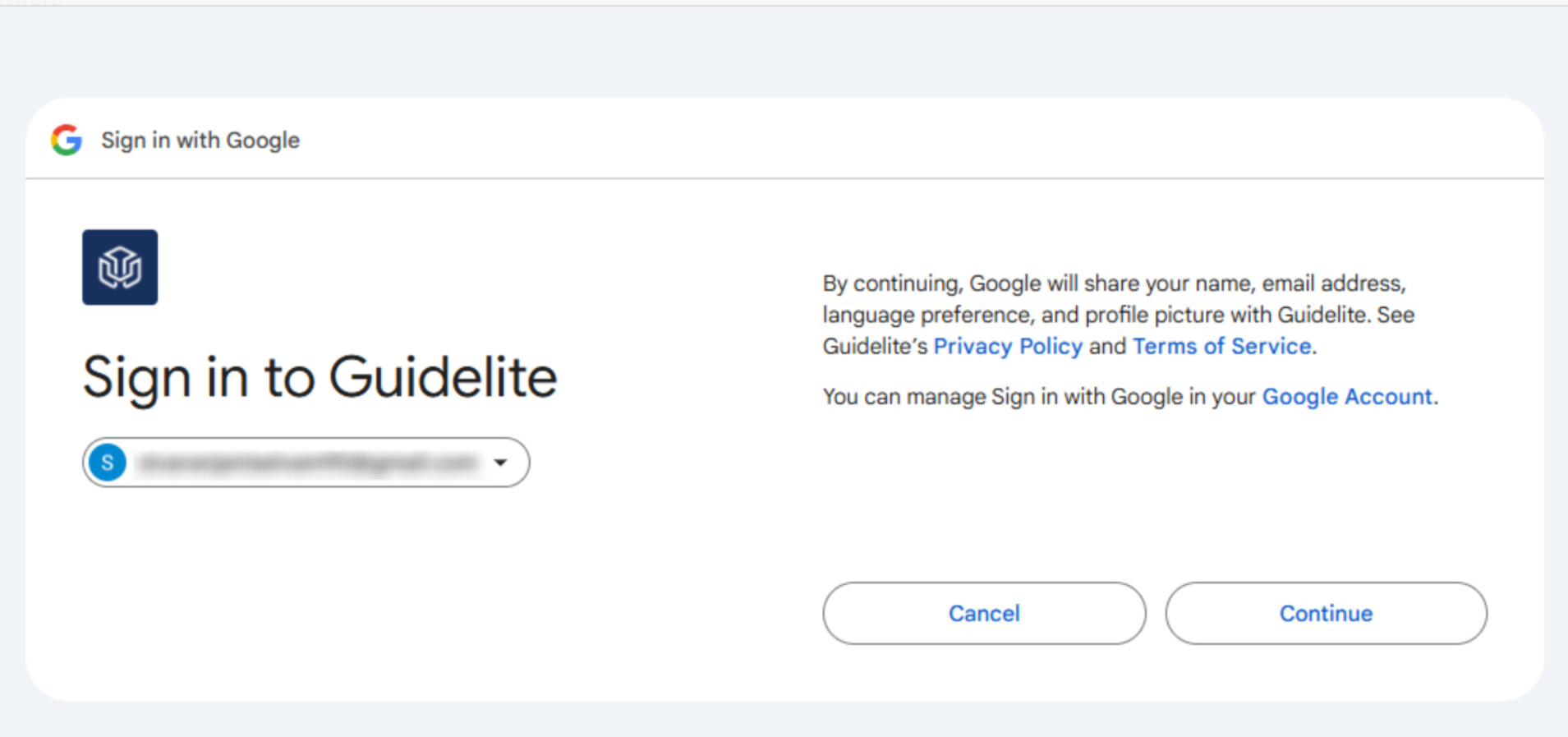1568x737 pixels.
Task: Click the blue 'S' account avatar
Action: point(108,463)
